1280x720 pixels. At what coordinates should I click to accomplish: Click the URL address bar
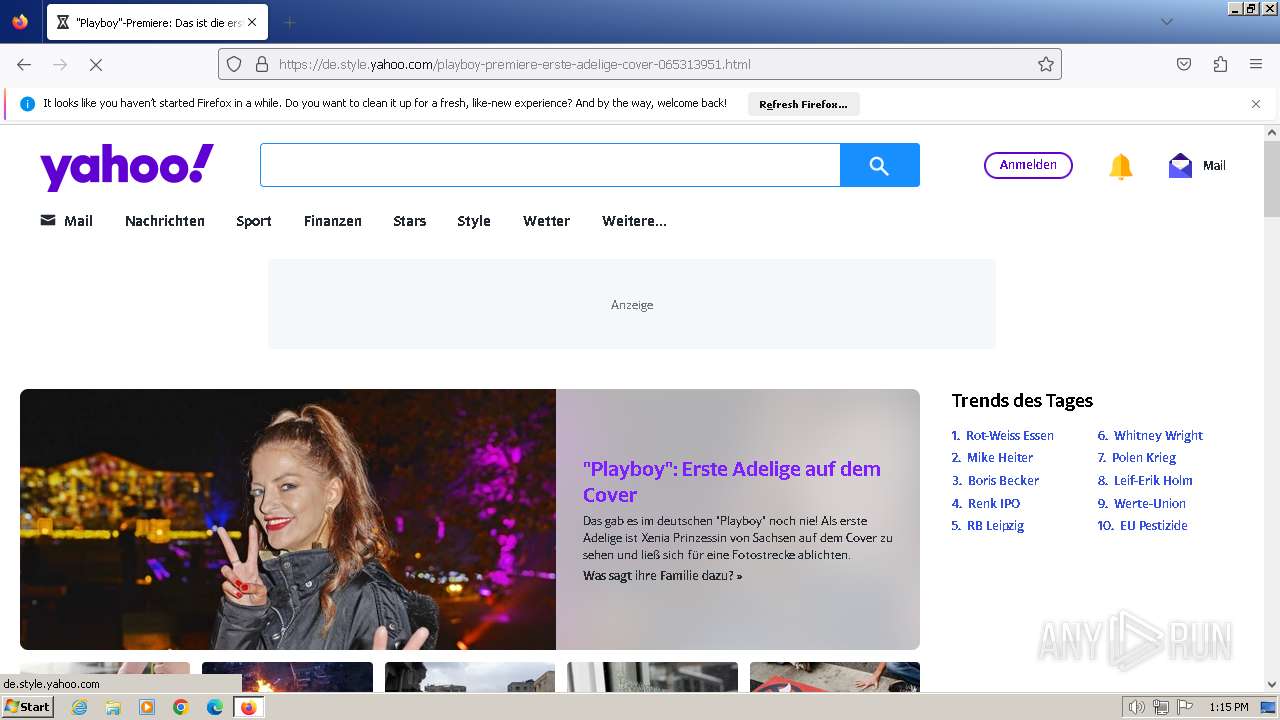coord(640,64)
